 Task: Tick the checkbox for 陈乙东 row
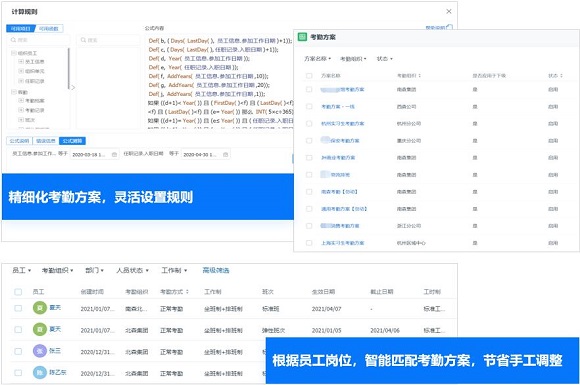pos(18,372)
